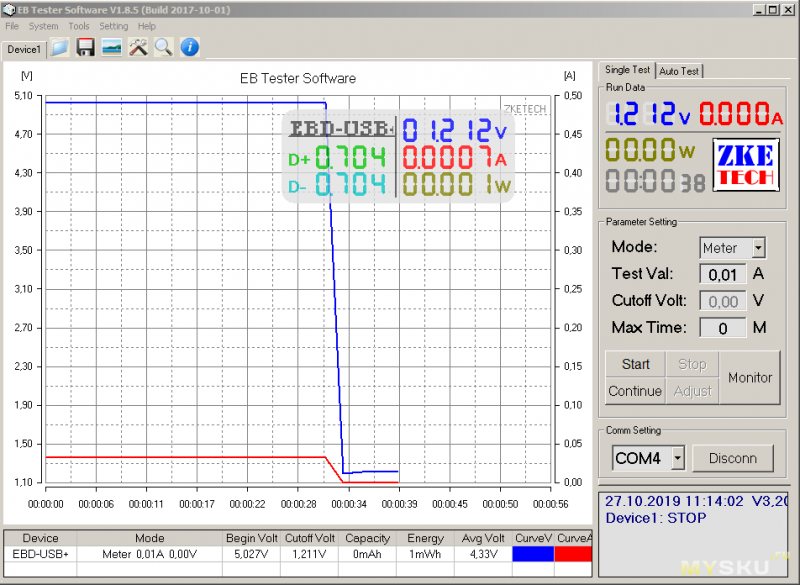Click the Stop button
This screenshot has width=800, height=585.
click(x=692, y=364)
